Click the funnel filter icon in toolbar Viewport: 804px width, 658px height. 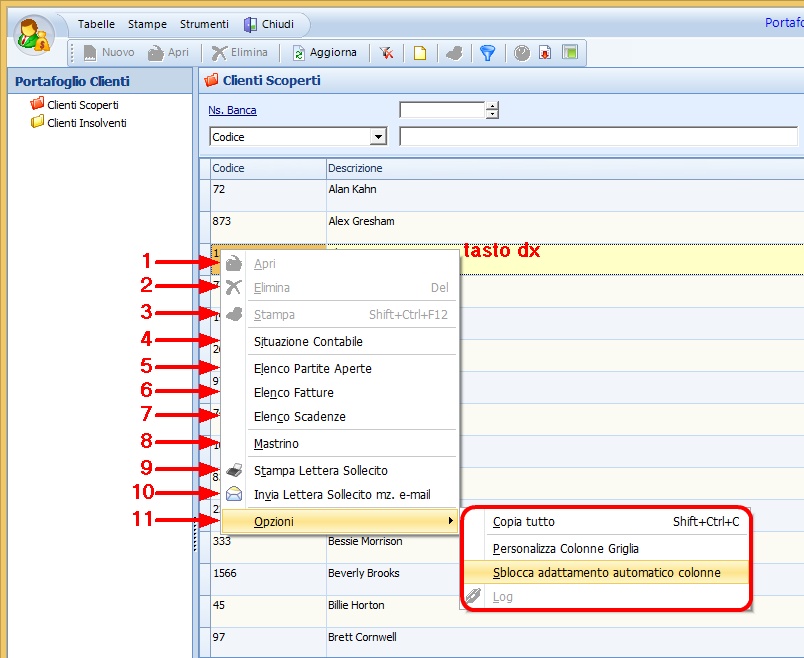pos(487,53)
